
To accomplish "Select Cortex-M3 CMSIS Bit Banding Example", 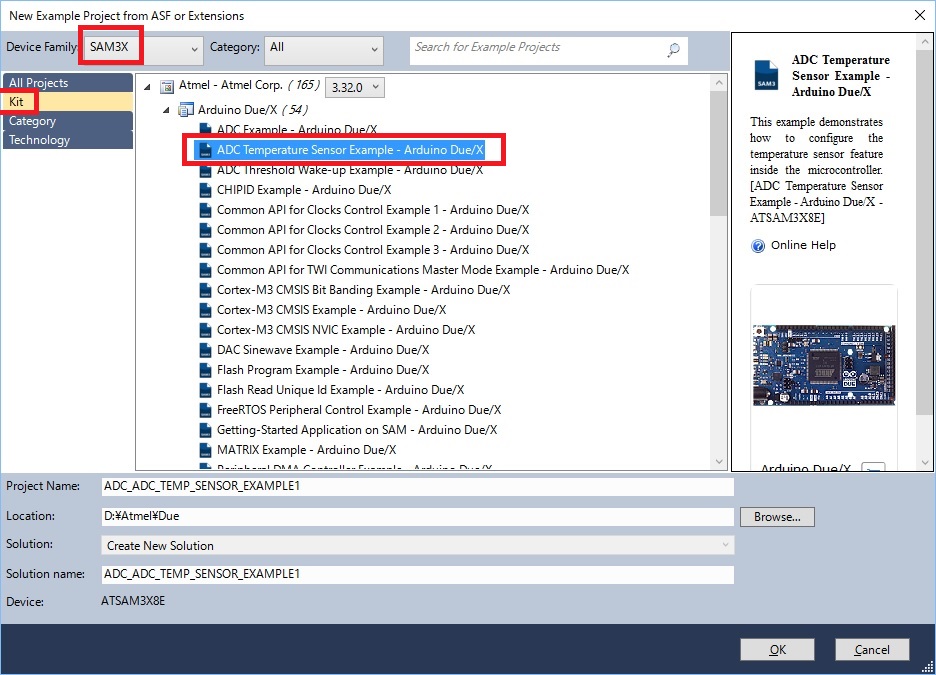I will pyautogui.click(x=363, y=291).
